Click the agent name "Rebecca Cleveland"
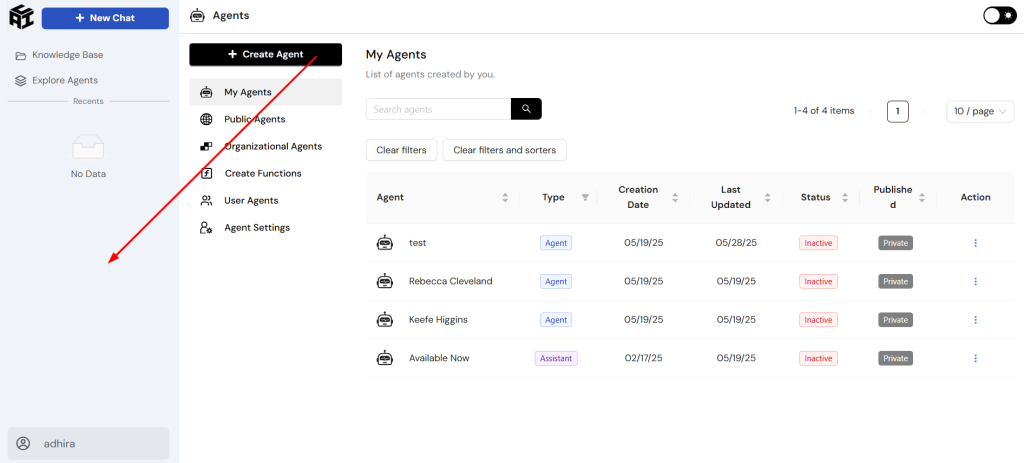 451,281
